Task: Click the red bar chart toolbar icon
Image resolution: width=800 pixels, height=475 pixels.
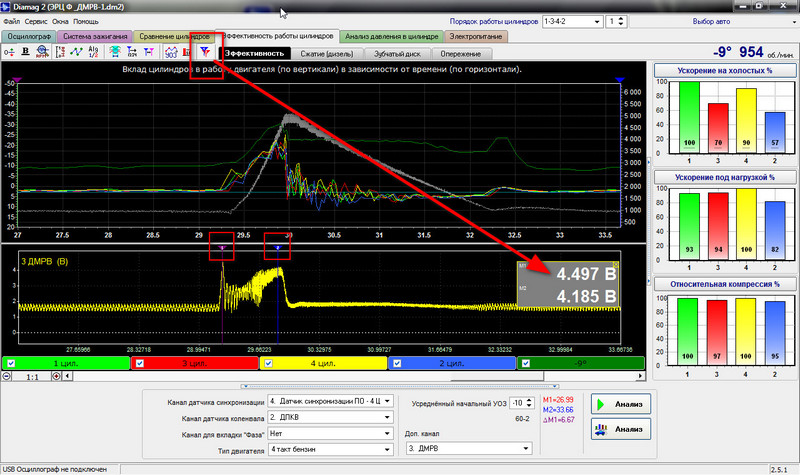Action: coord(186,52)
